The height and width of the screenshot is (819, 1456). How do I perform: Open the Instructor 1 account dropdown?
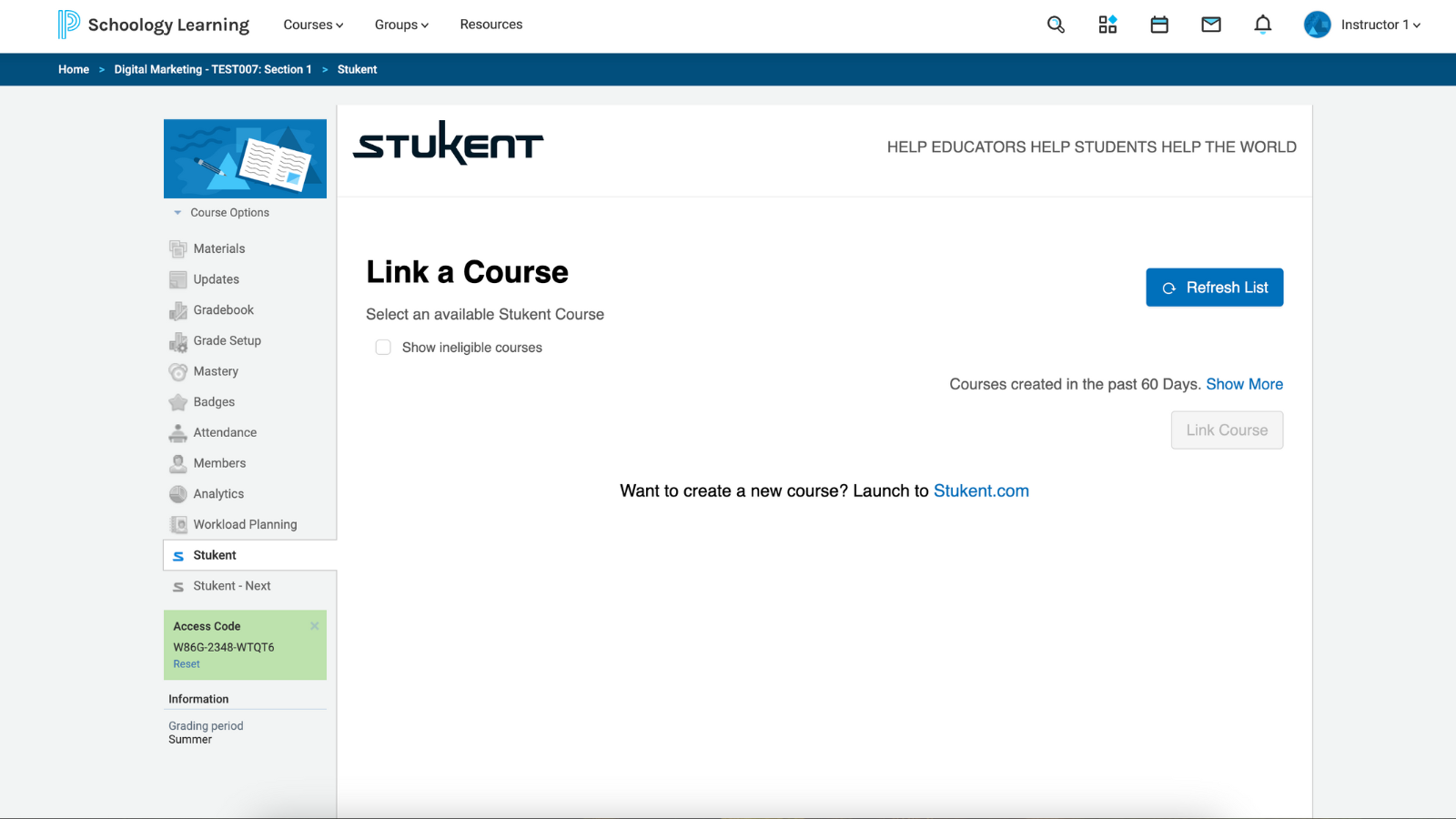click(1380, 25)
